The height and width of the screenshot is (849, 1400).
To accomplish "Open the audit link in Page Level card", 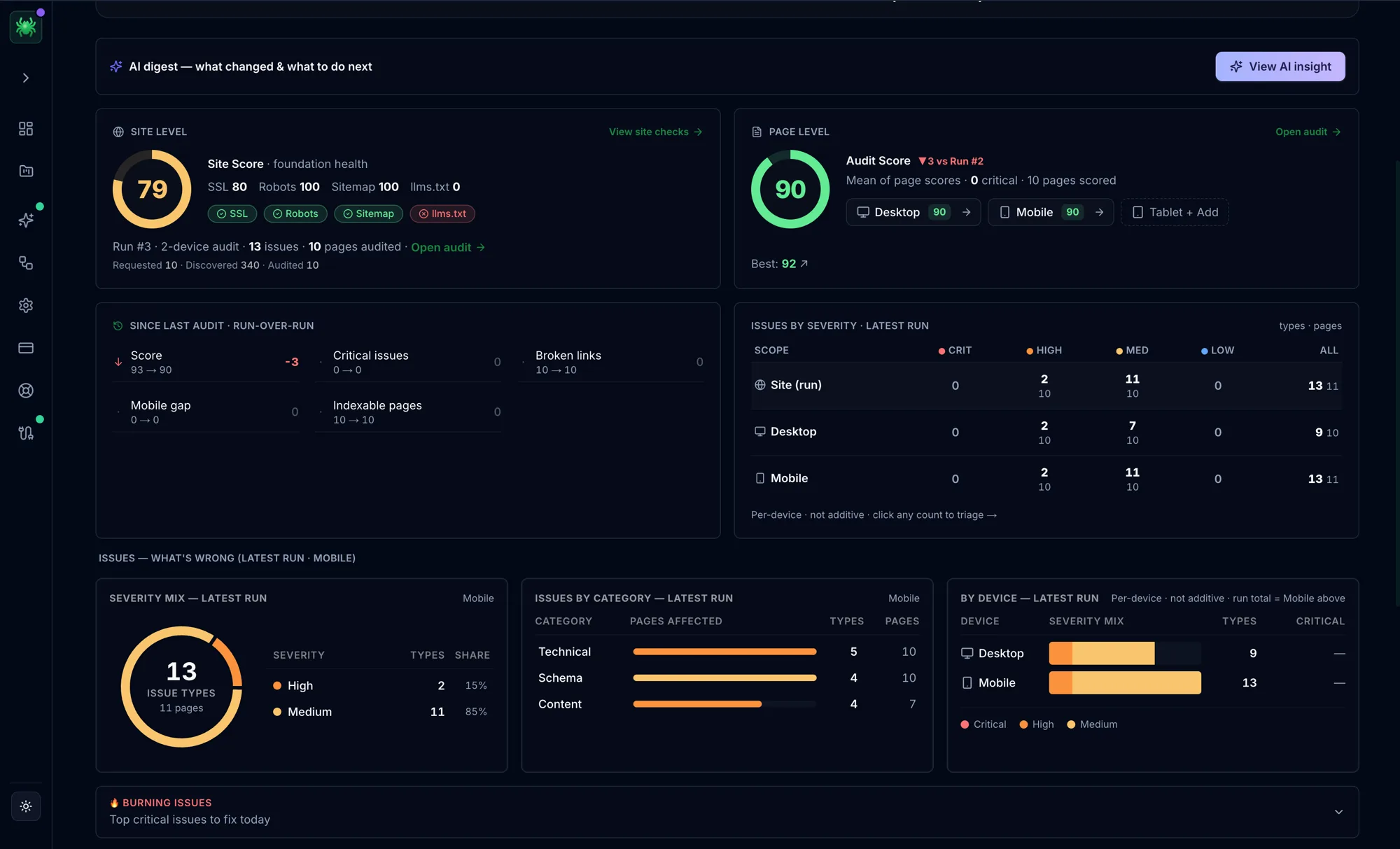I will point(1308,132).
